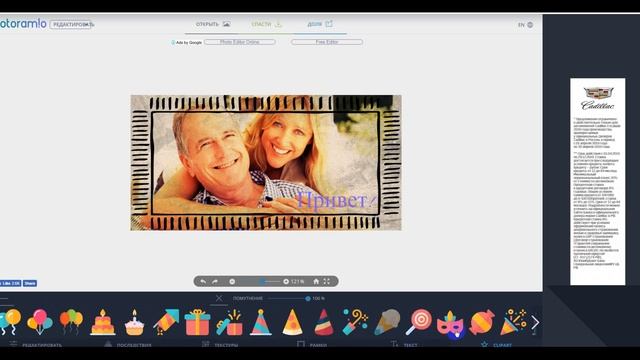Add the cupcake with candle clipart
Viewport: 640px width, 360px height.
[x=134, y=322]
